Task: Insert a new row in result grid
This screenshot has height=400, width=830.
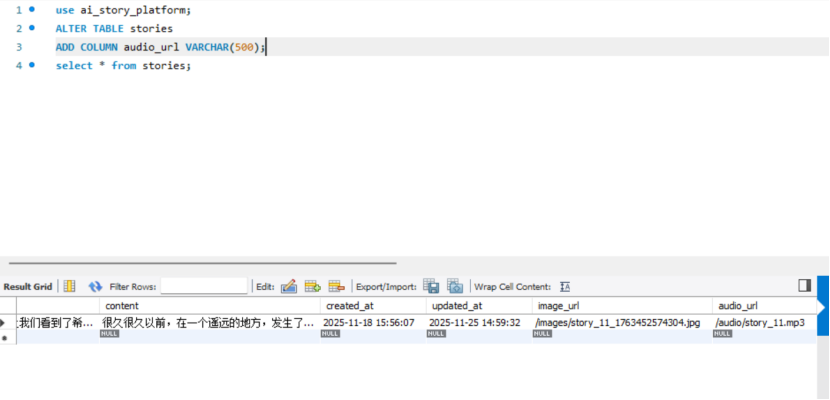Action: tap(312, 286)
